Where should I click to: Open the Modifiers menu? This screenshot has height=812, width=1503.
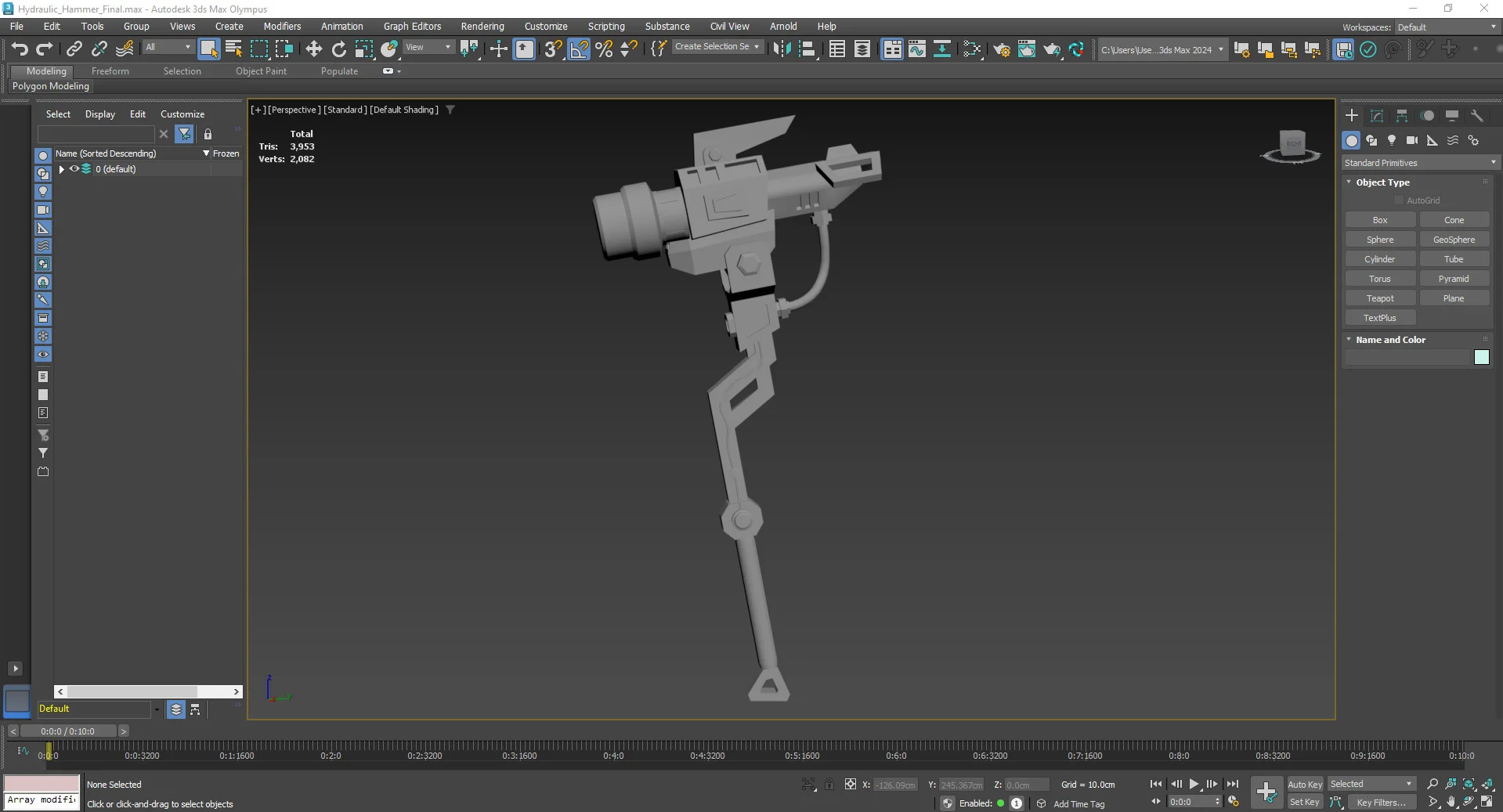pyautogui.click(x=282, y=27)
